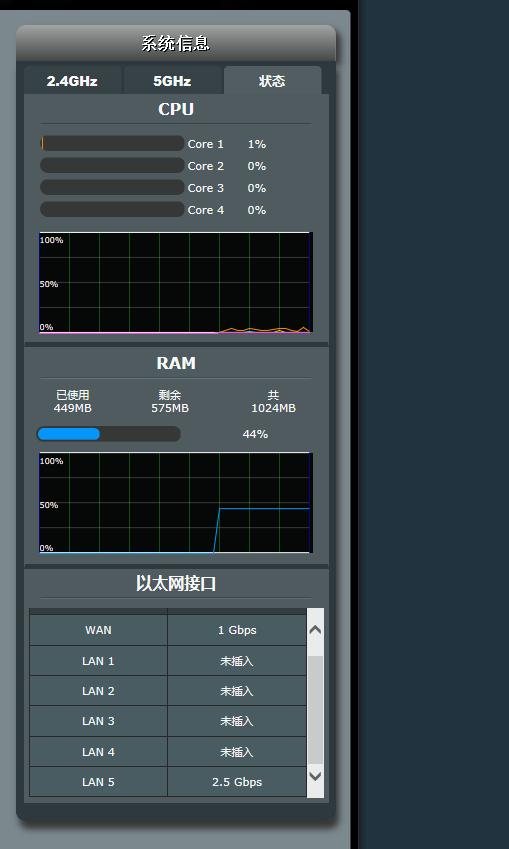Click the 系统信息 panel header
Viewport: 509px width, 849px height.
click(x=176, y=43)
